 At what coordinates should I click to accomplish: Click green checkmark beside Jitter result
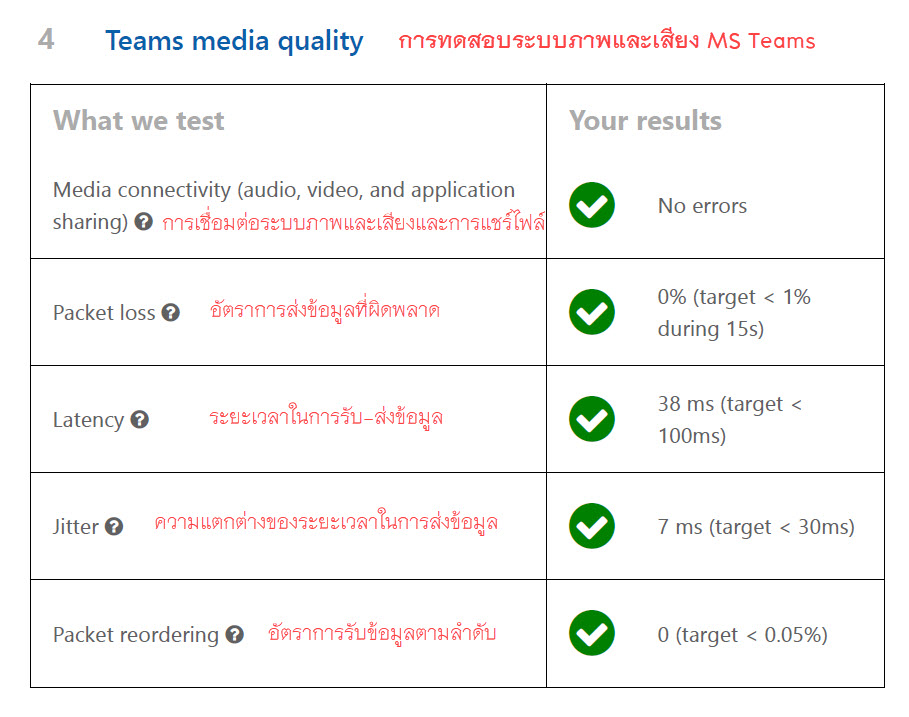pos(592,526)
